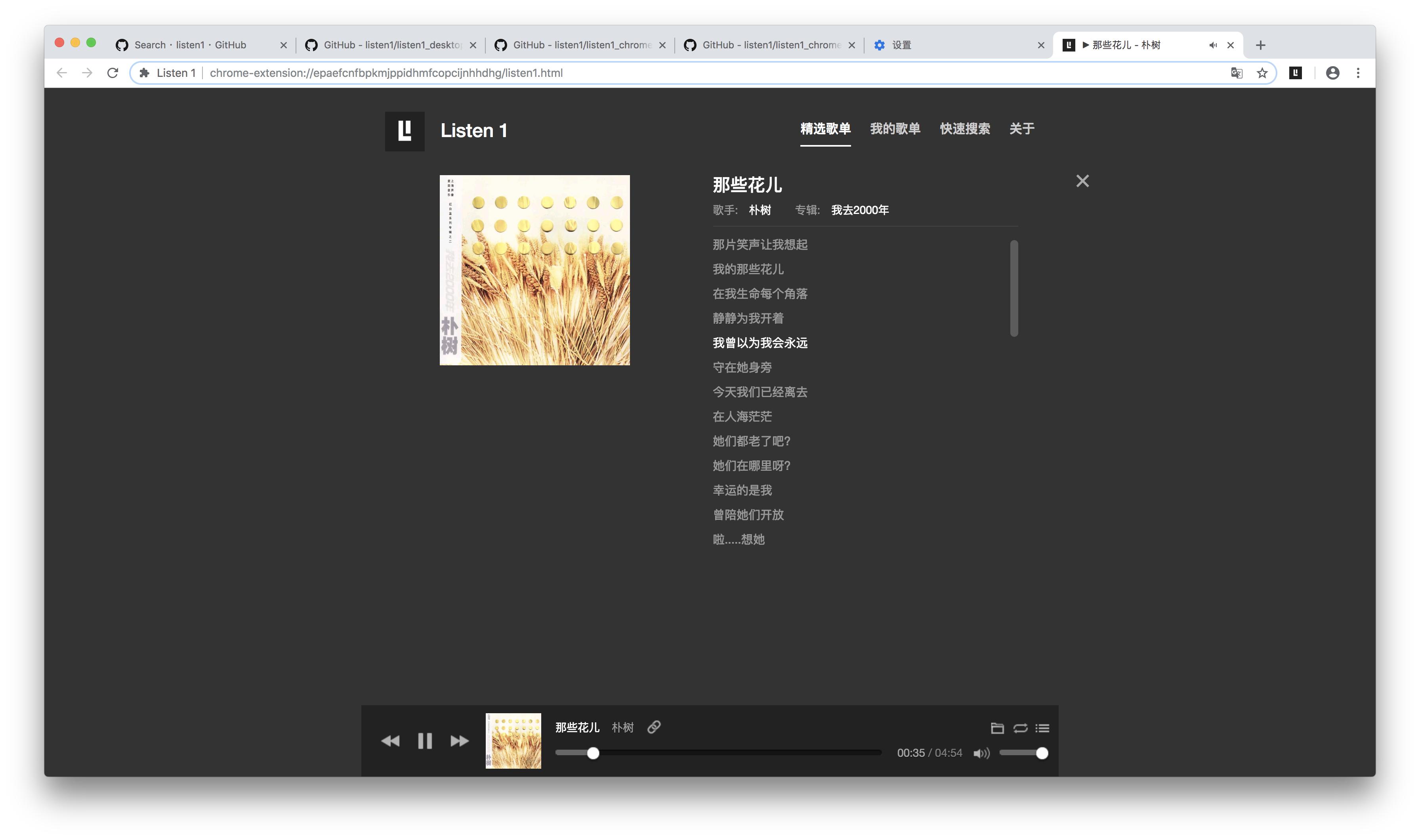Skip to previous track in player
Viewport: 1420px width, 840px height.
391,741
